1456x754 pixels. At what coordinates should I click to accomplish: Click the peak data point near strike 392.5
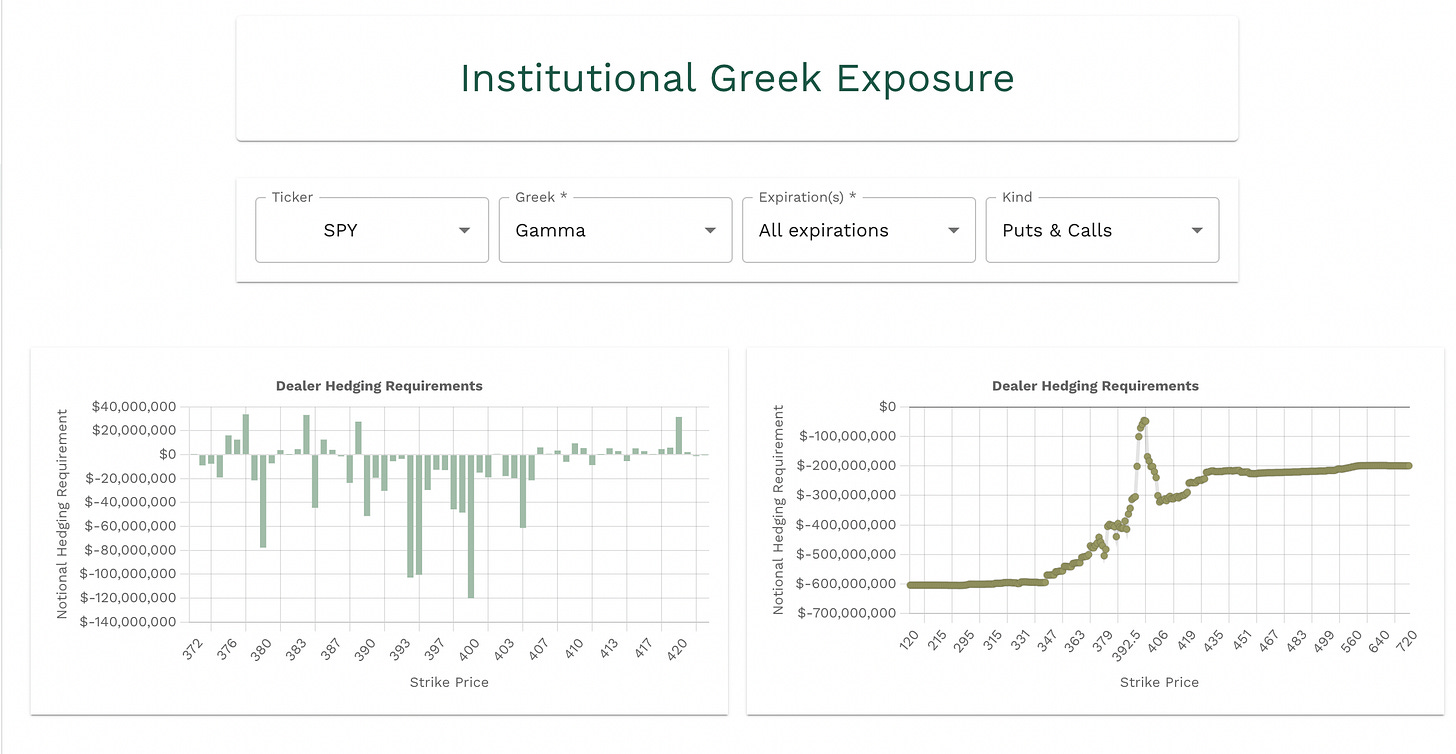coord(1145,421)
